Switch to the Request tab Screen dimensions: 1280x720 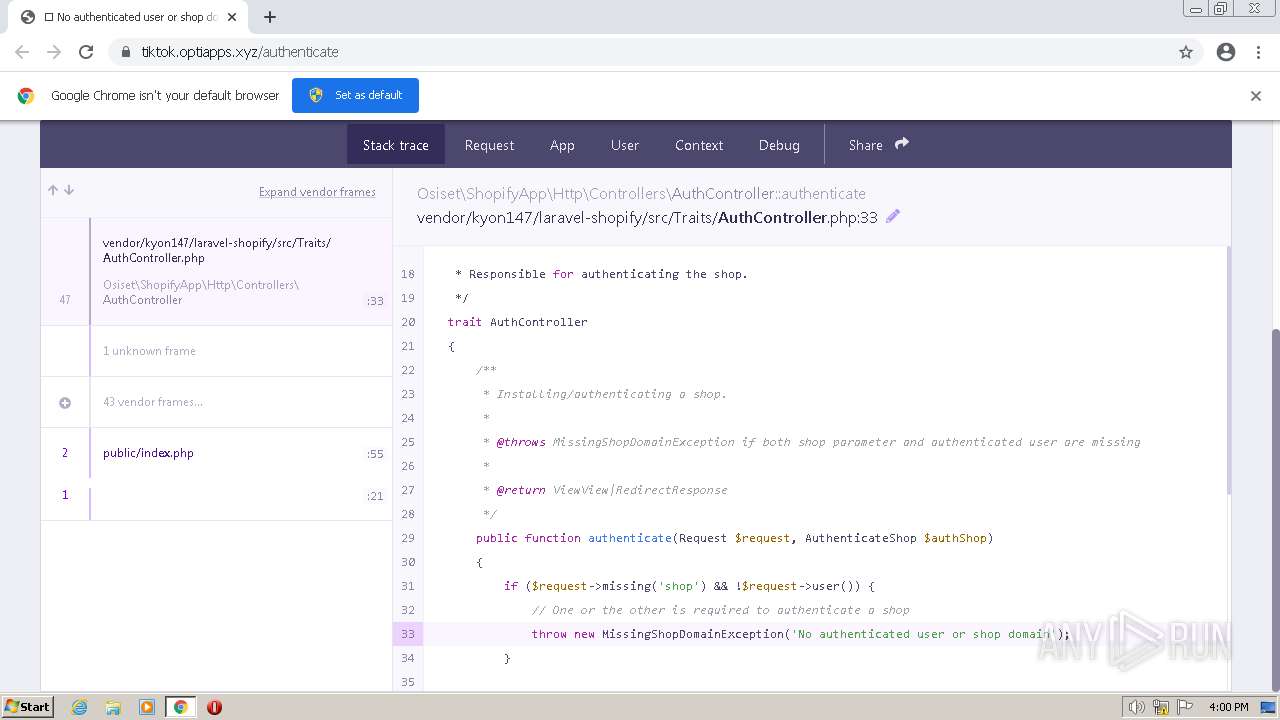point(489,145)
